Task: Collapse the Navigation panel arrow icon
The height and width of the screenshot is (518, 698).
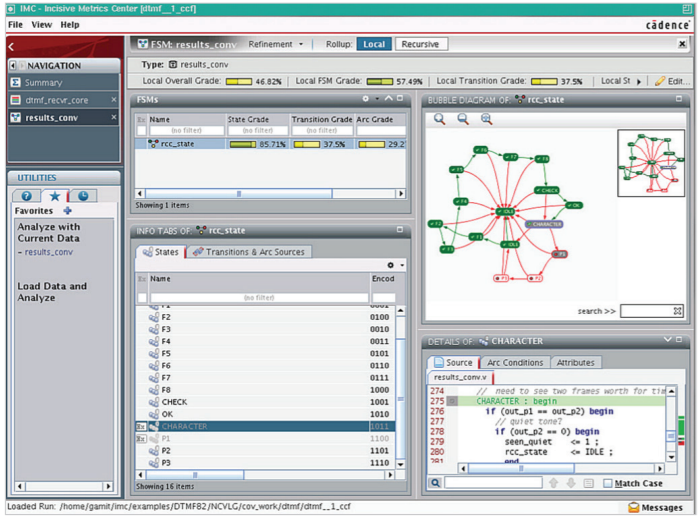Action: pos(12,65)
